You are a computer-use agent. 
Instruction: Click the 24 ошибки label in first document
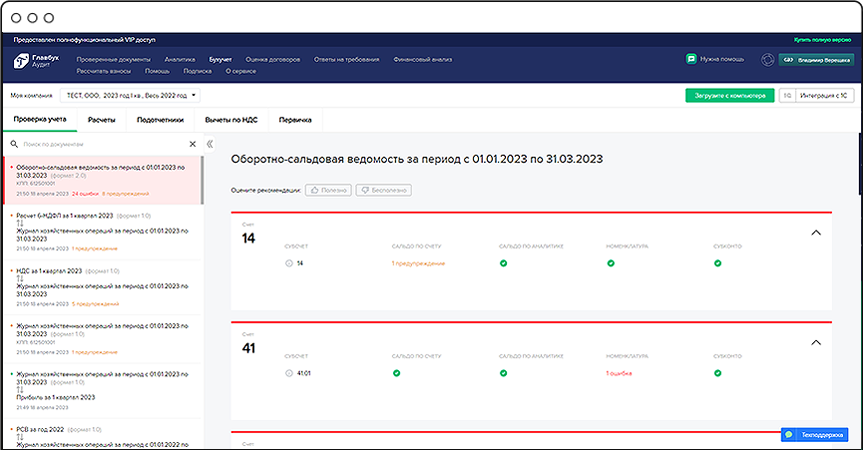[86, 194]
